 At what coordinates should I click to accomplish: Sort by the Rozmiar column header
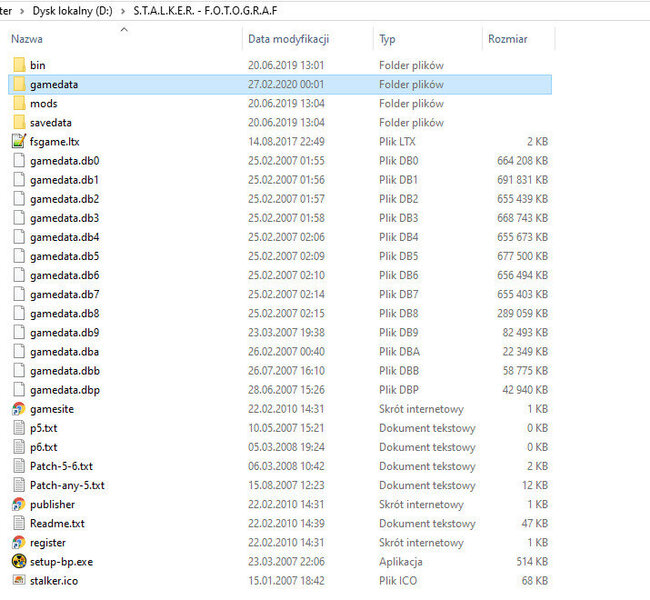pos(508,39)
